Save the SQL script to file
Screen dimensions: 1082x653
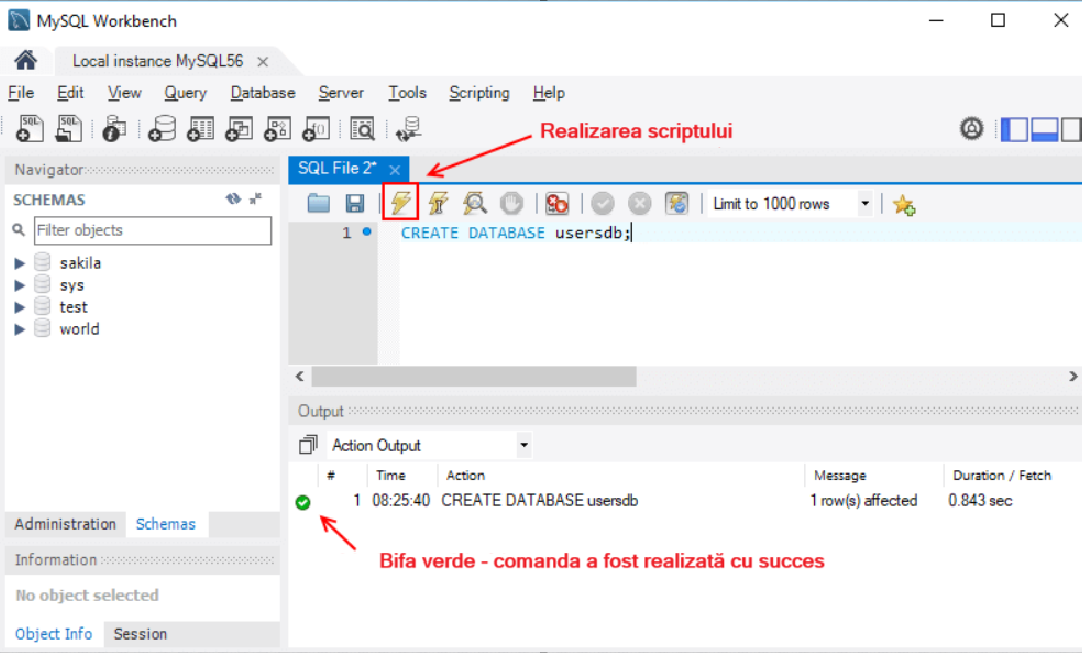click(355, 203)
